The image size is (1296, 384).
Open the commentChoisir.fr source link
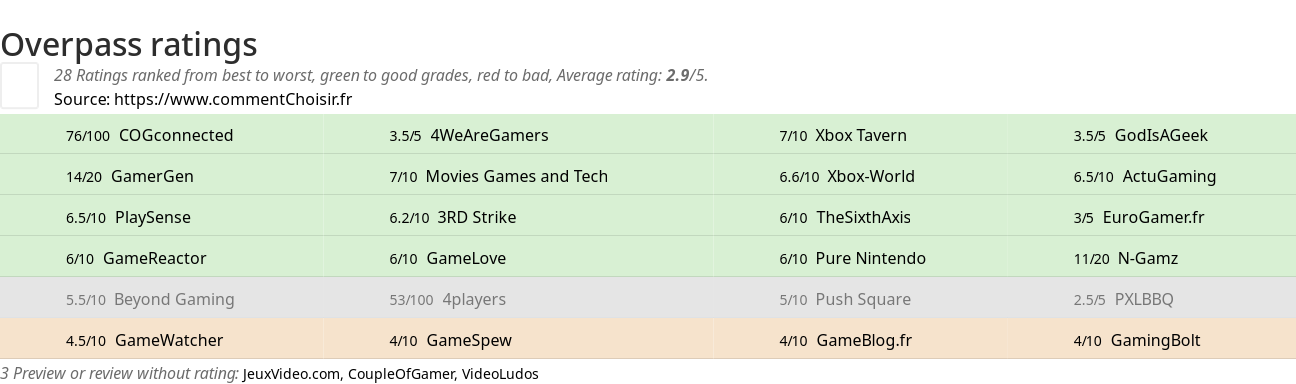click(233, 99)
